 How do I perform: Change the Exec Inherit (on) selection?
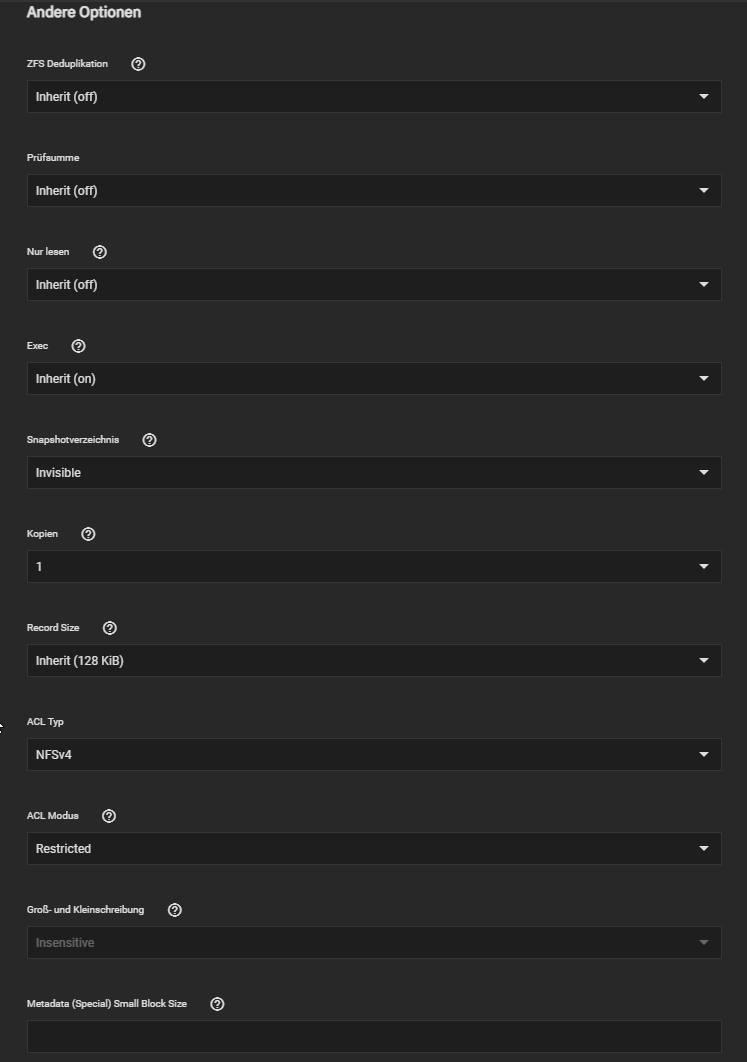pos(374,379)
